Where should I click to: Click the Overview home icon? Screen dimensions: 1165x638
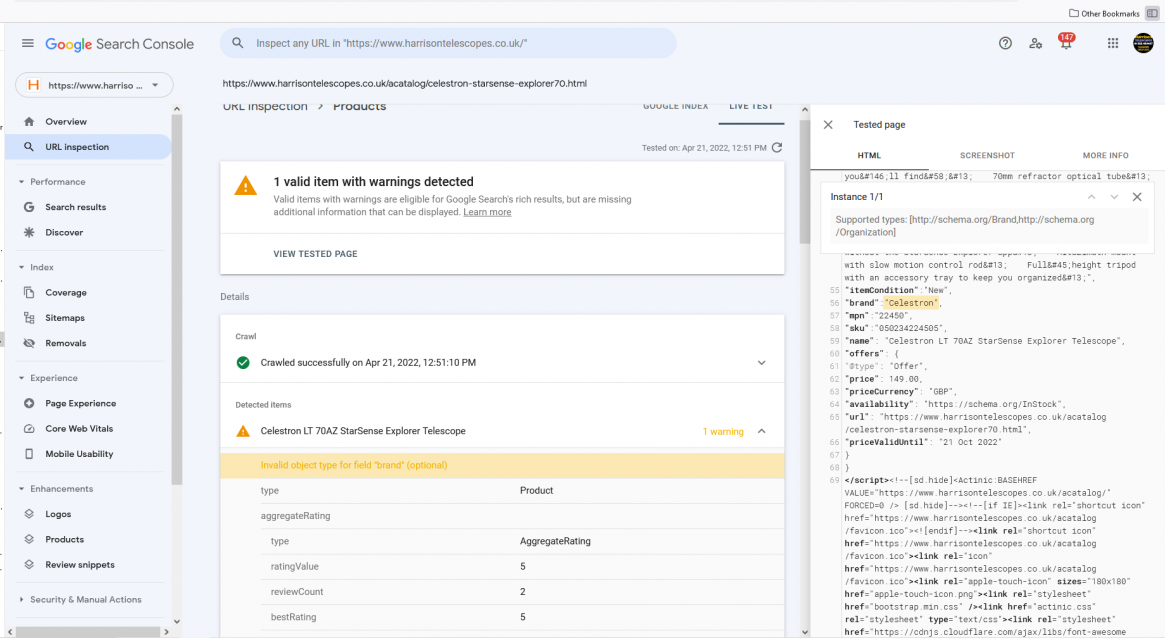click(29, 121)
